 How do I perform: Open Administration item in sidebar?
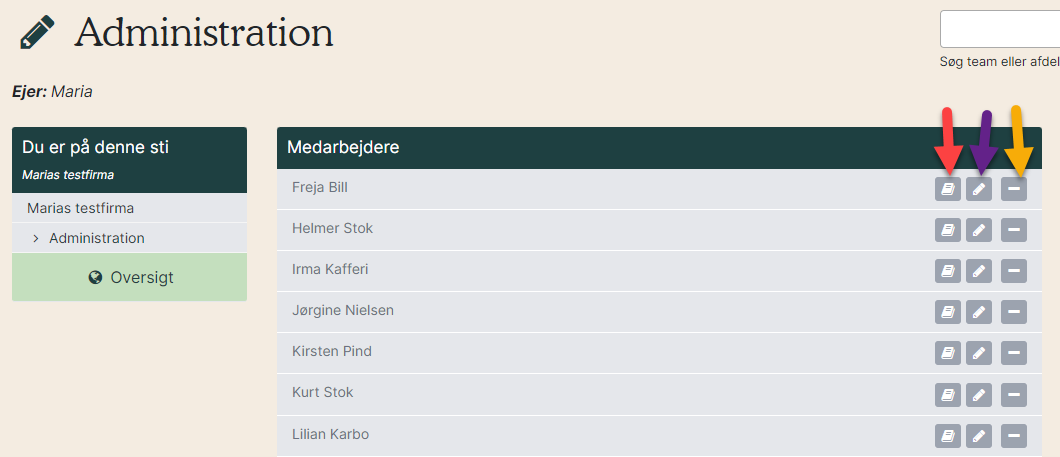(97, 239)
